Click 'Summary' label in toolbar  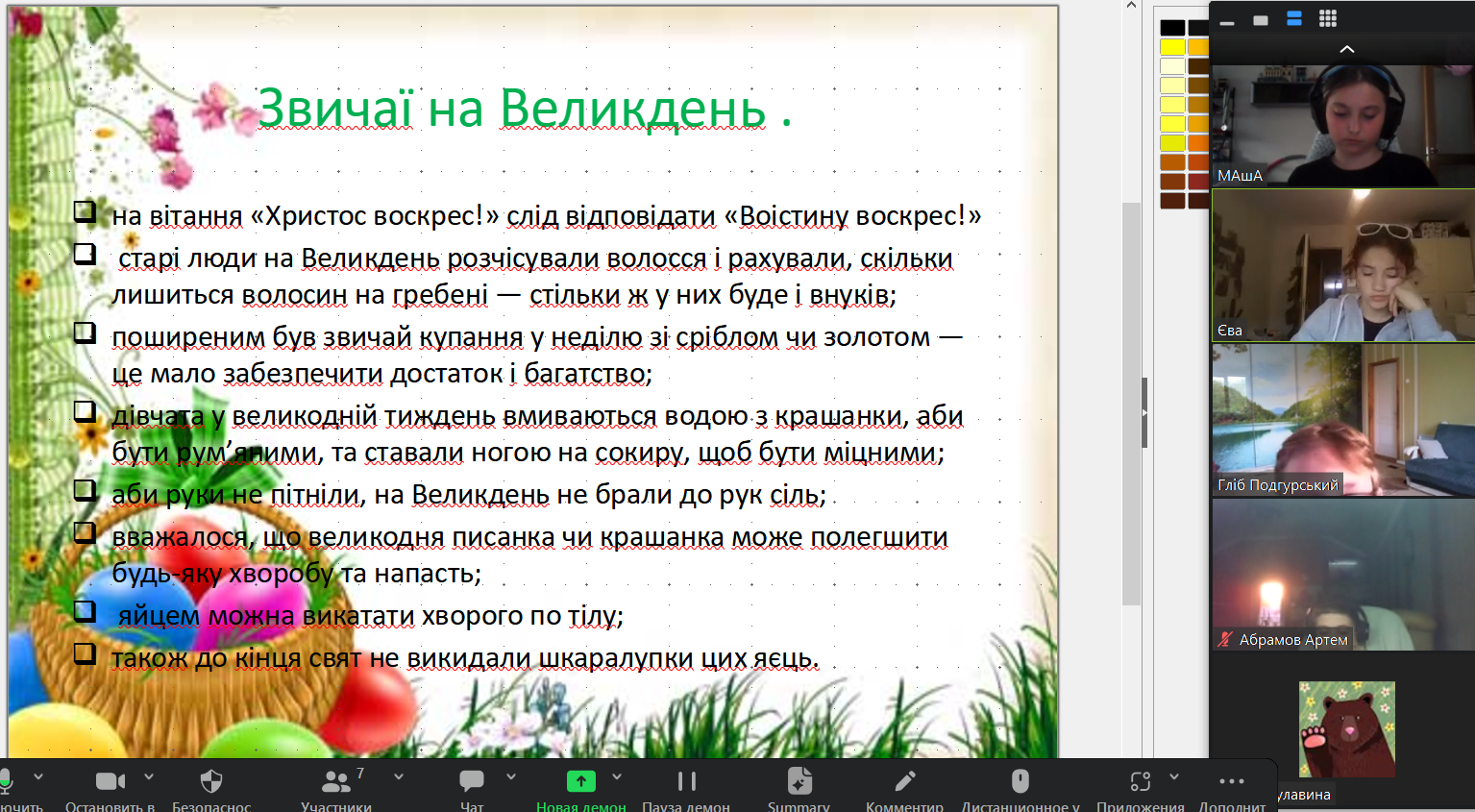click(x=799, y=806)
